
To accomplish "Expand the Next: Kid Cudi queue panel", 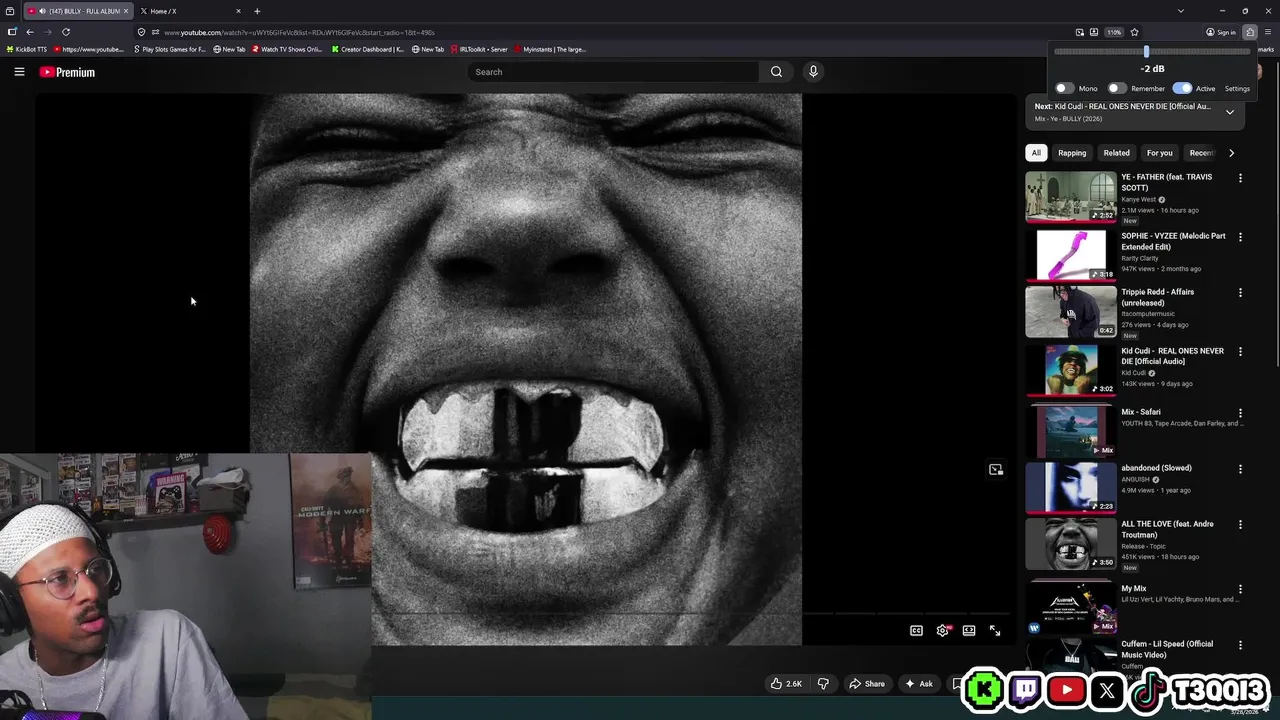I will 1230,112.
